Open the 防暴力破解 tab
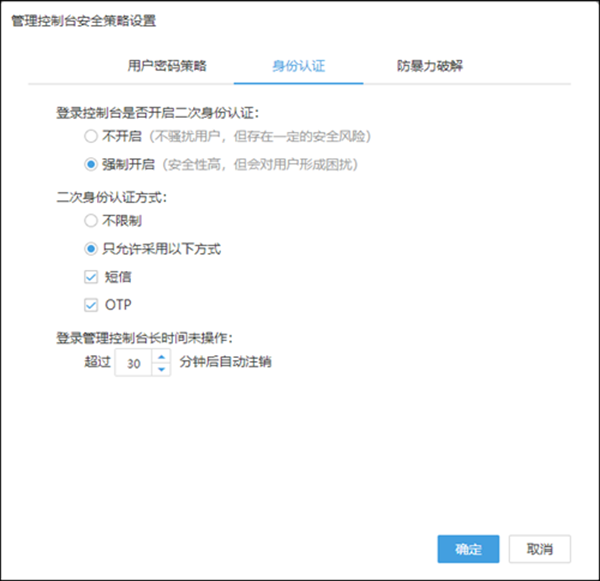Screen dimensions: 600x581 click(428, 66)
